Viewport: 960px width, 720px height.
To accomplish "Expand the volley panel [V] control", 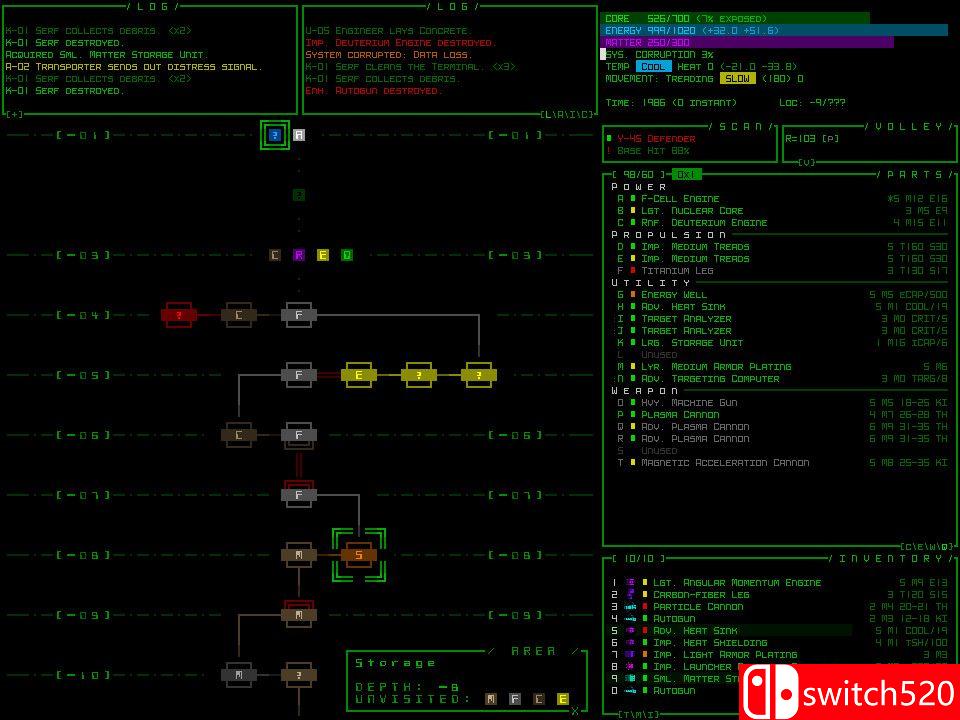I will (807, 162).
